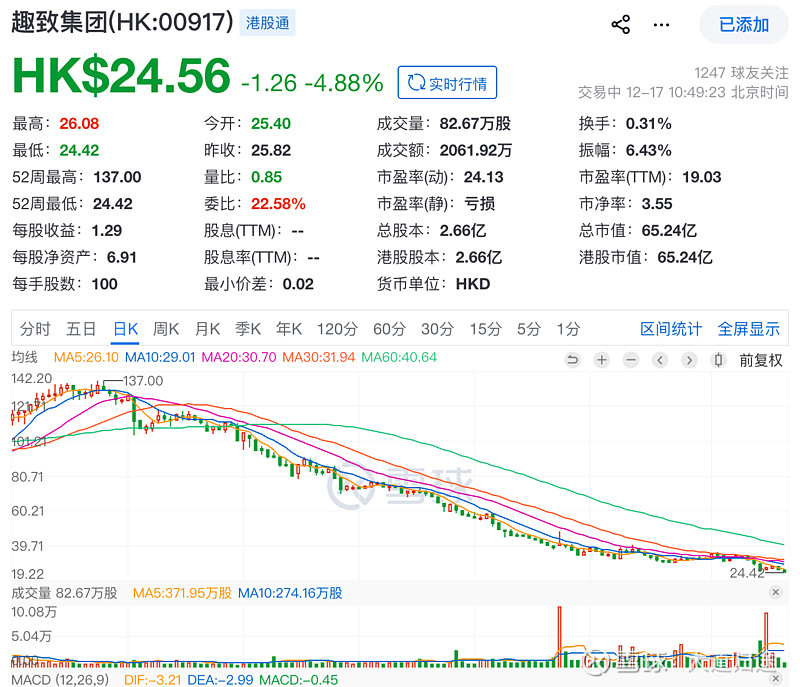
Task: Select the 日K tab
Action: click(126, 329)
